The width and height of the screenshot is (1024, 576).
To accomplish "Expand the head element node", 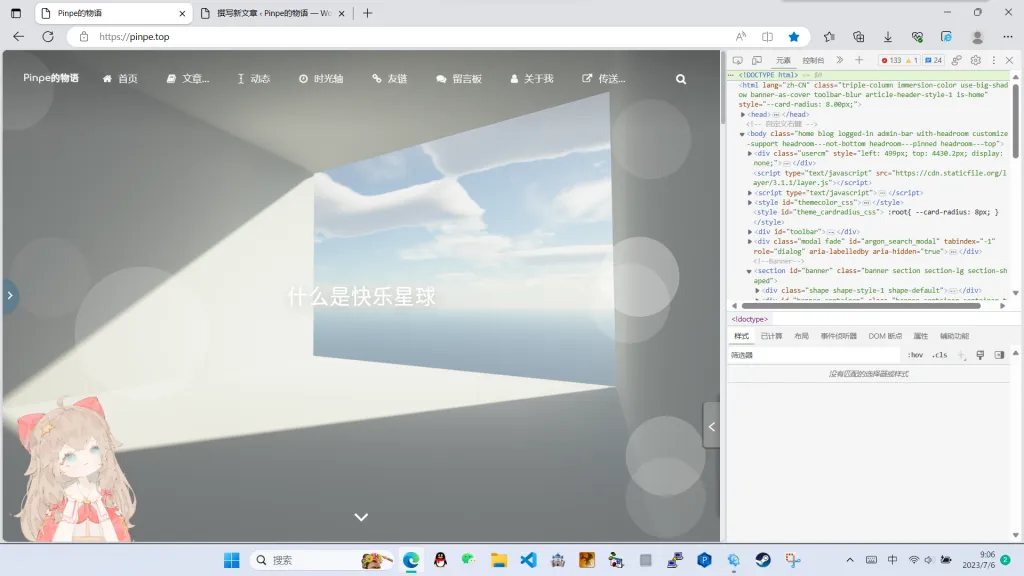I will click(x=743, y=114).
